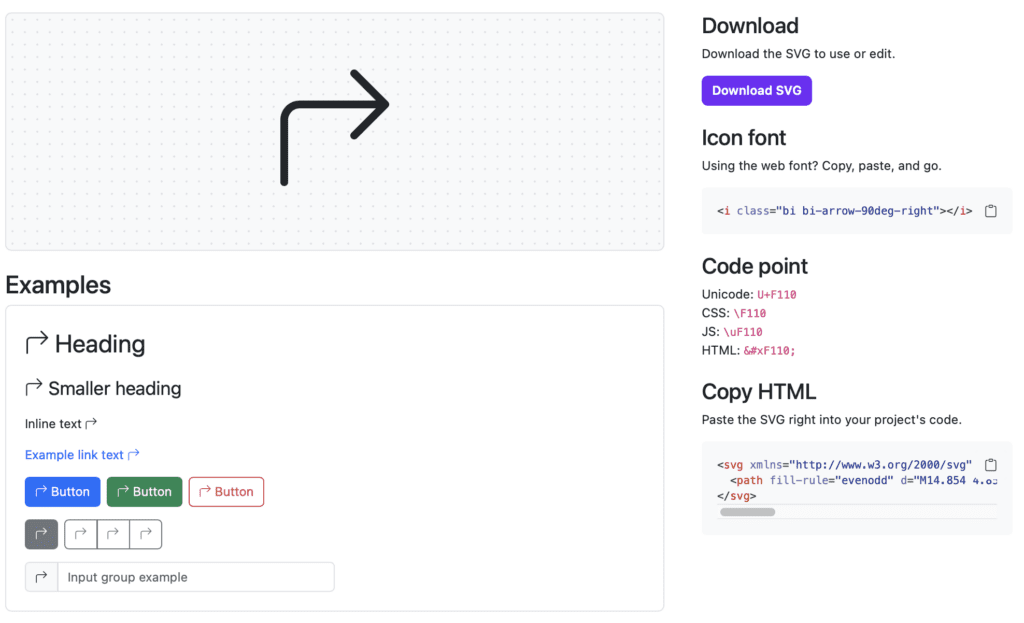
Task: Click the Icon font heading
Action: pos(744,138)
